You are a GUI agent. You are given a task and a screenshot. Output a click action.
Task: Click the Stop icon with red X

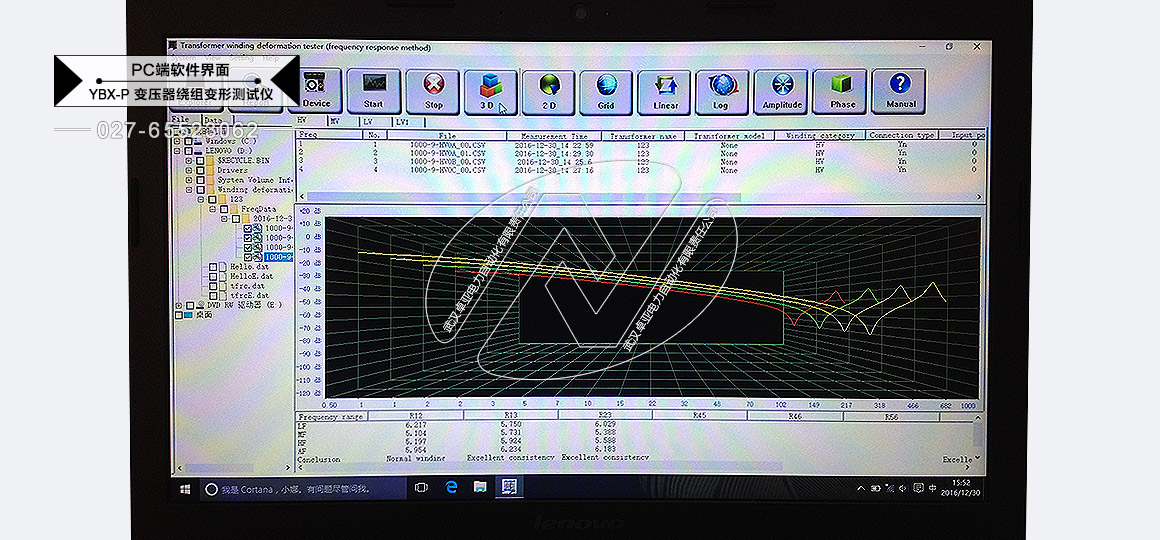434,91
